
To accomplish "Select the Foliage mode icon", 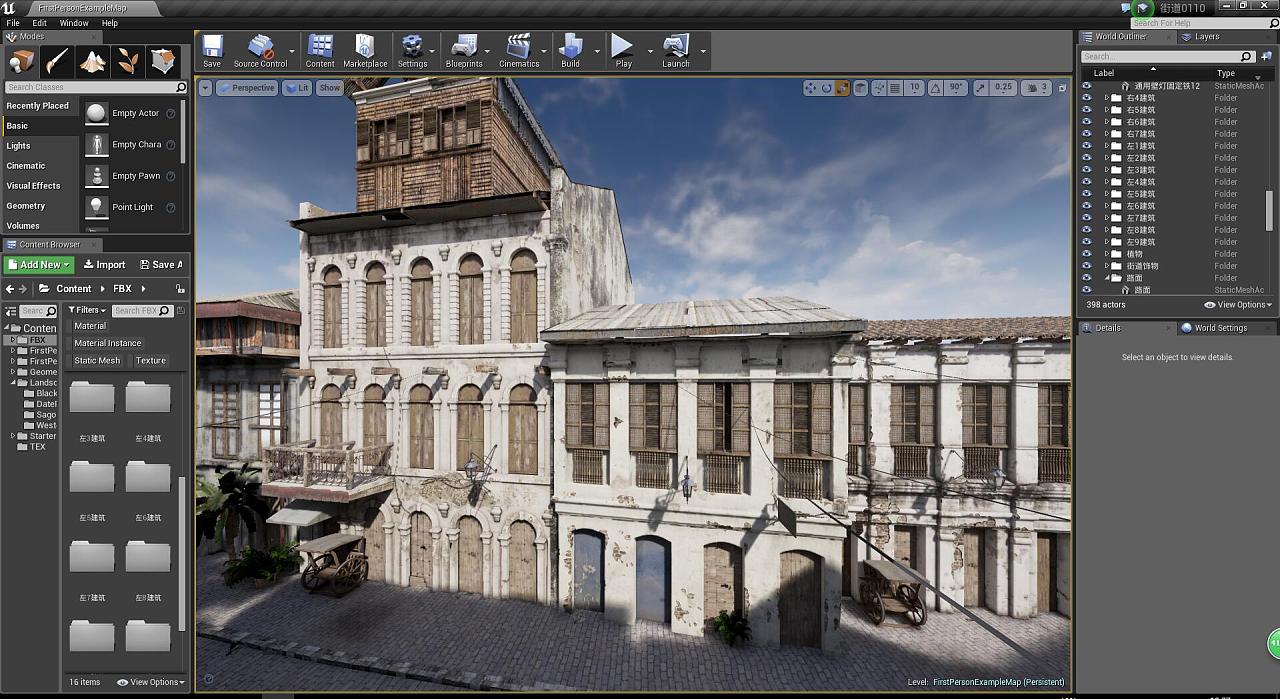I will click(x=128, y=62).
